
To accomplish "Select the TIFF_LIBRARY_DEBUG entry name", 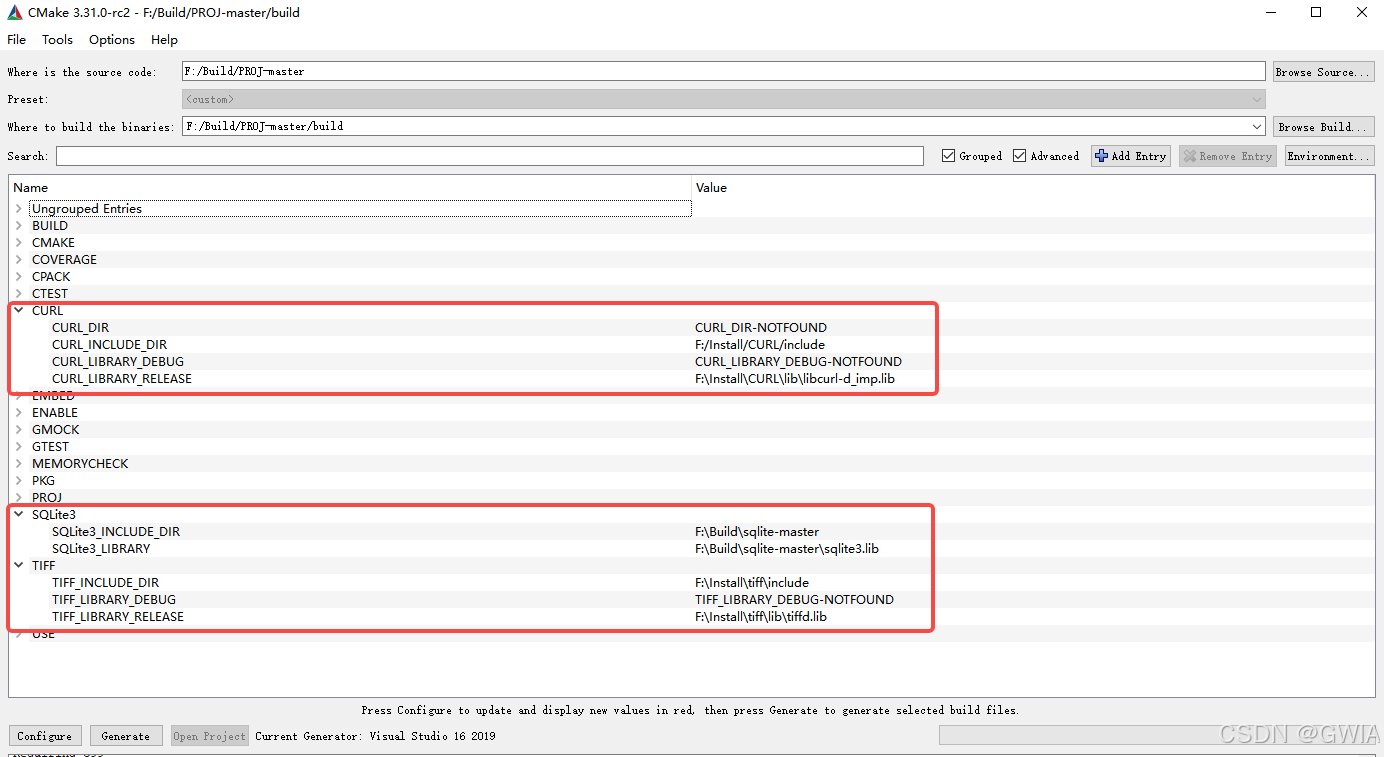I will pyautogui.click(x=114, y=600).
